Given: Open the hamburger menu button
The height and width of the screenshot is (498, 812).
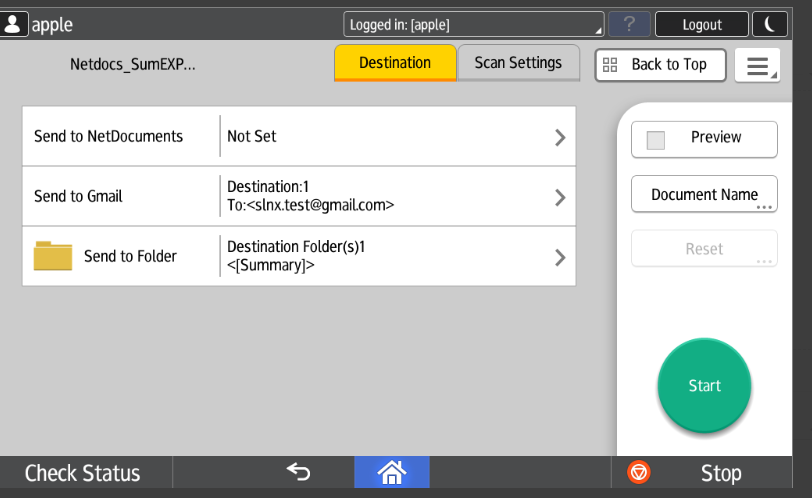Looking at the screenshot, I should [x=758, y=66].
